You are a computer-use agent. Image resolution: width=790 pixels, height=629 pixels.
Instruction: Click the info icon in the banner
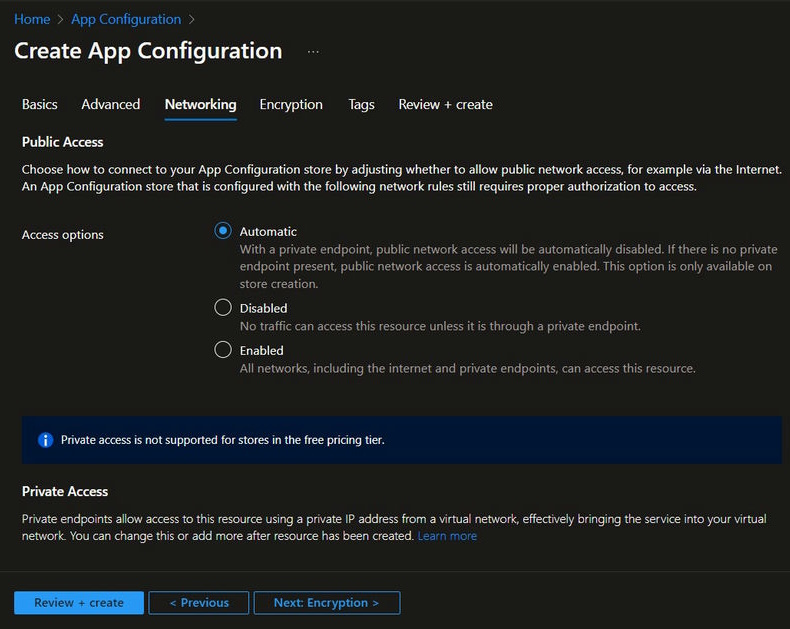click(45, 440)
